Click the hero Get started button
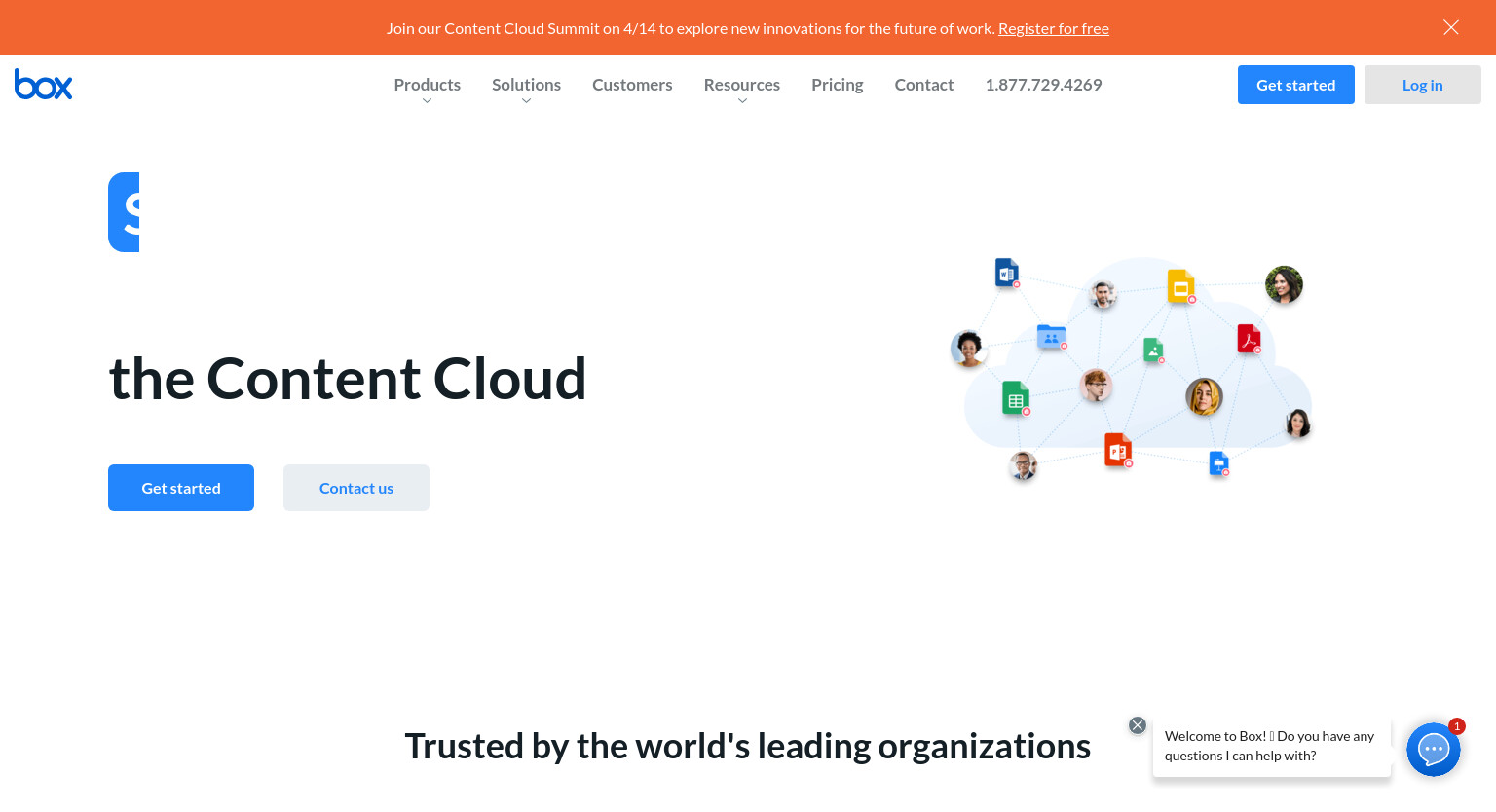The height and width of the screenshot is (812, 1496). point(181,488)
